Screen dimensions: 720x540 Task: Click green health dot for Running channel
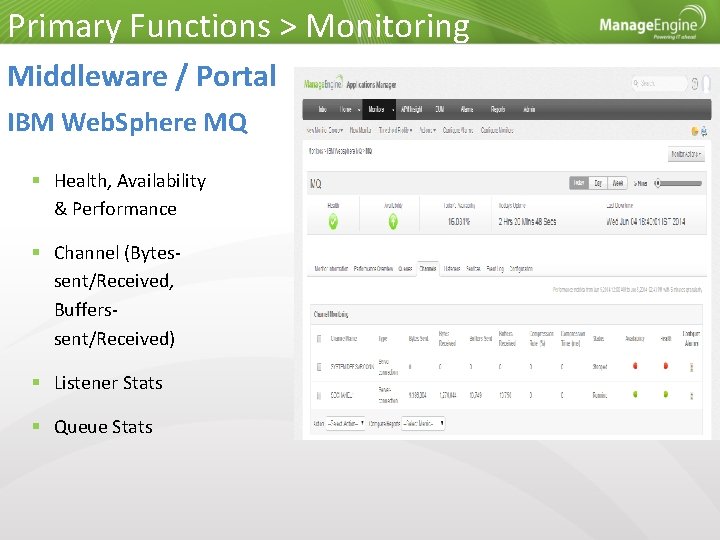[x=666, y=394]
